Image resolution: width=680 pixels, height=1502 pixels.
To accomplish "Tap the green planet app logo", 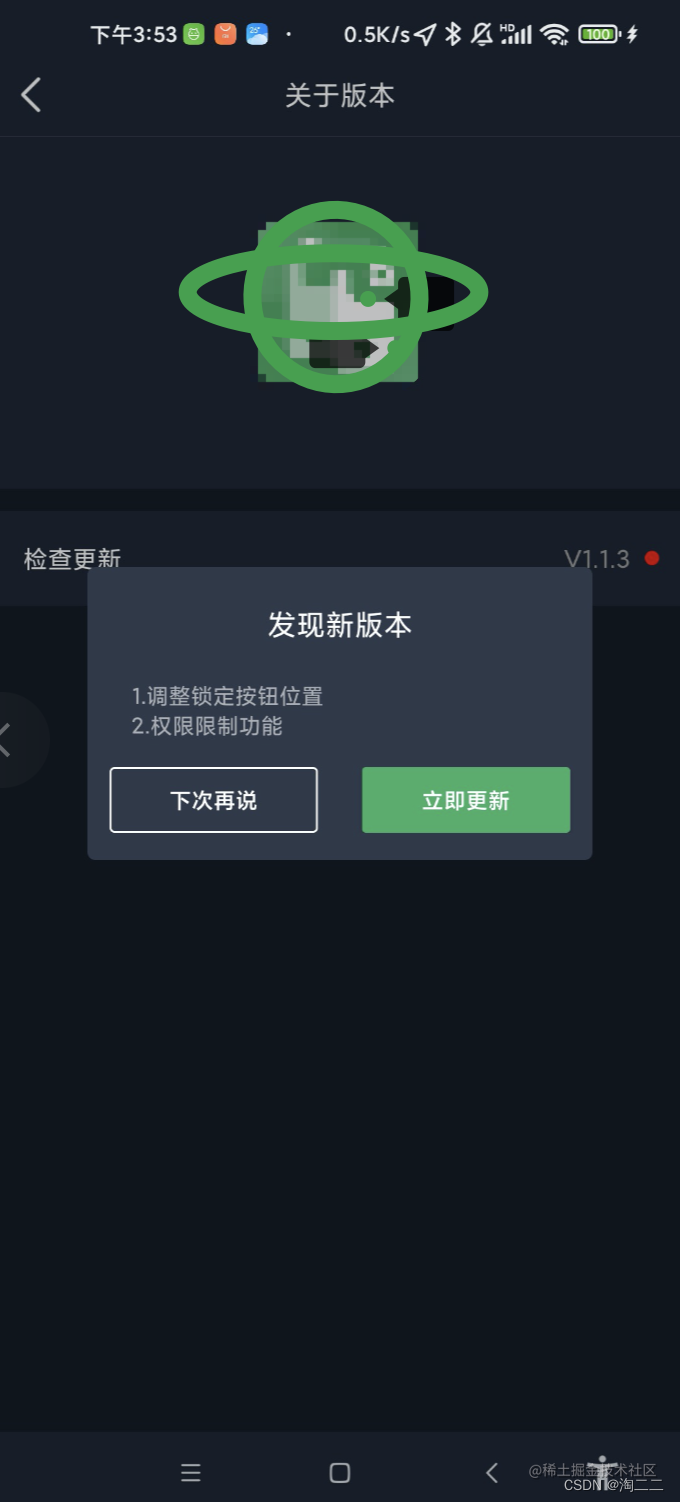I will pyautogui.click(x=333, y=296).
